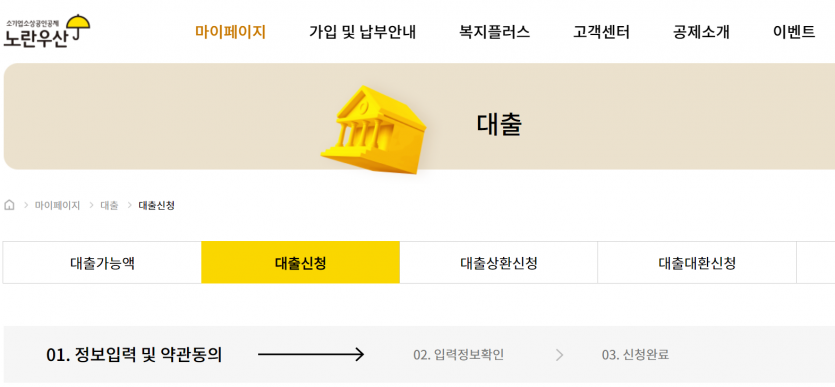Click step 03. 신청완료
The width and height of the screenshot is (835, 387).
point(635,355)
